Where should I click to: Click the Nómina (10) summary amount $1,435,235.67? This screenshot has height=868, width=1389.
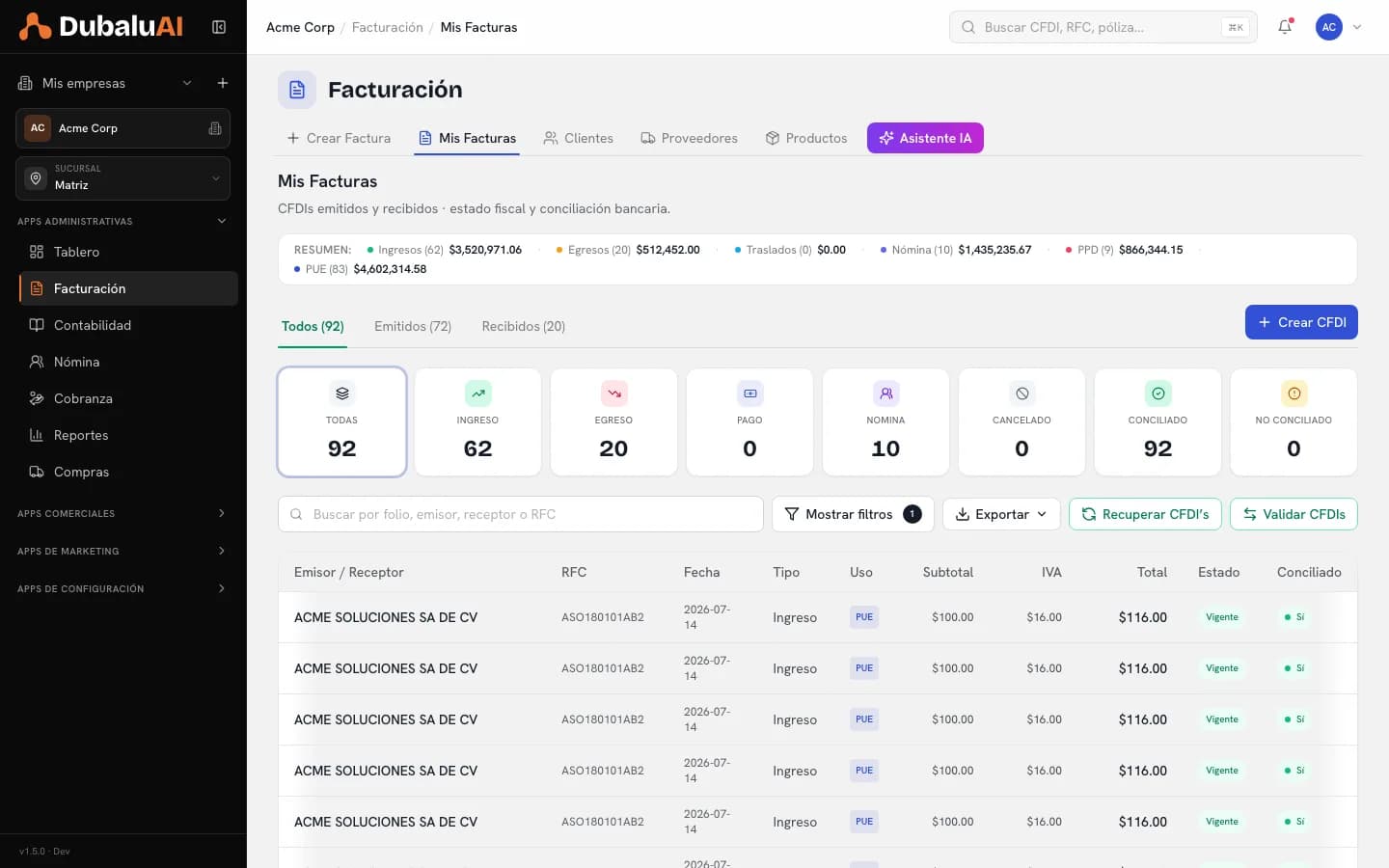(994, 250)
